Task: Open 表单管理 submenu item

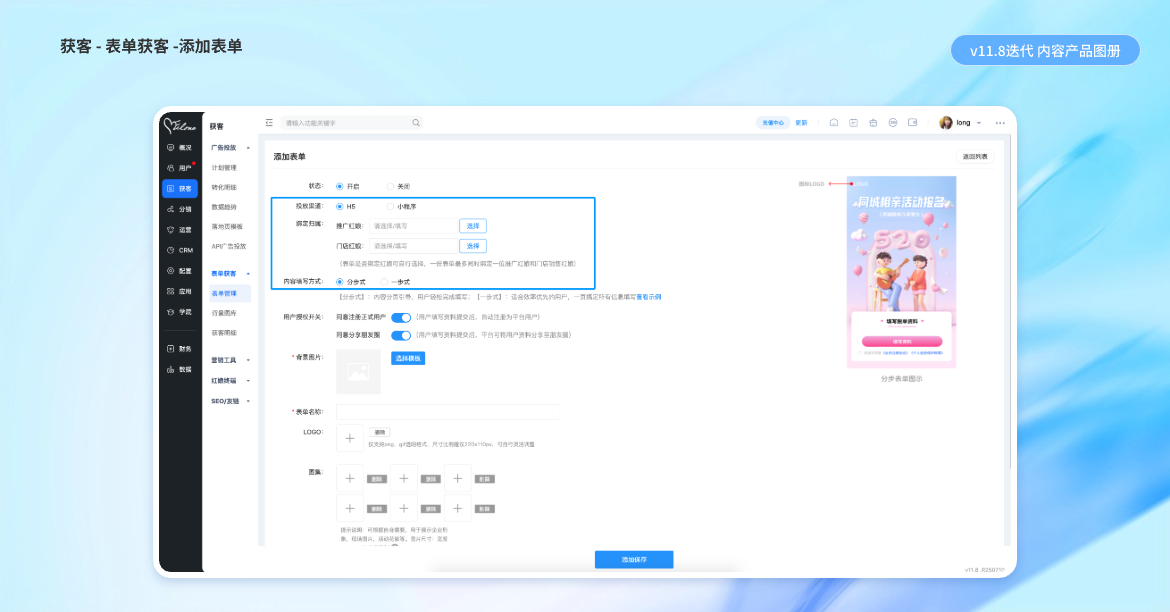Action: (229, 293)
